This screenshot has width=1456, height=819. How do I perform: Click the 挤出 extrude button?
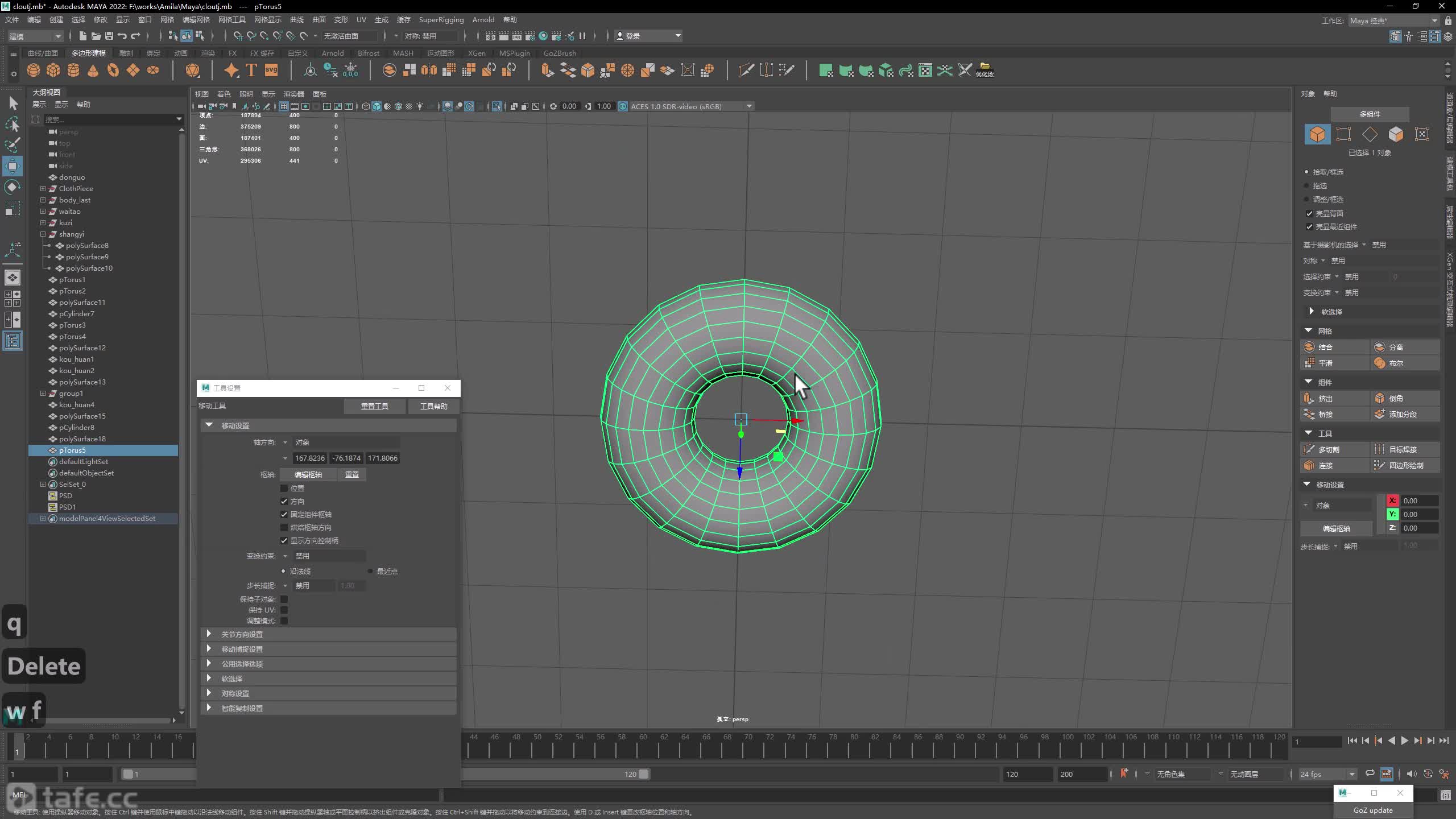(1335, 398)
